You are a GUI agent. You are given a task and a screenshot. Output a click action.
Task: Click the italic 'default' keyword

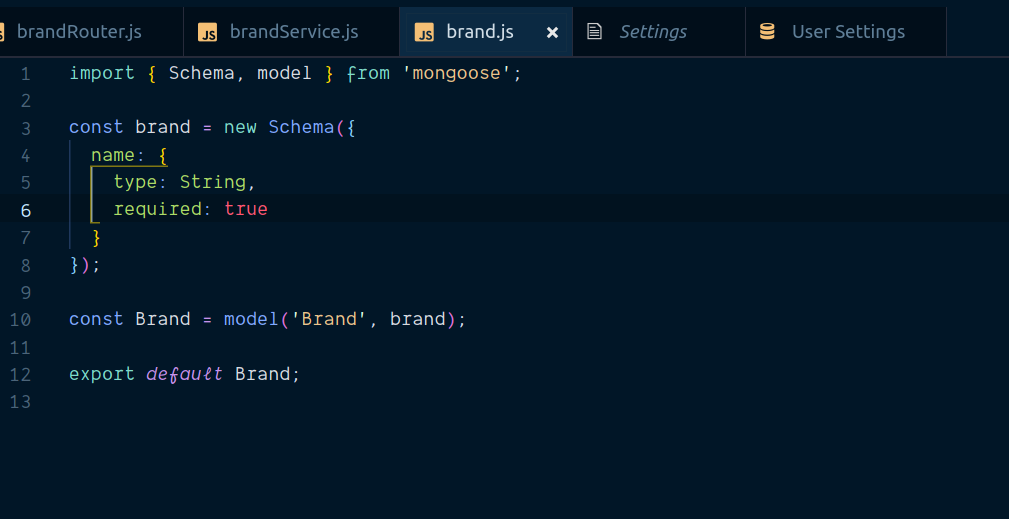(185, 374)
